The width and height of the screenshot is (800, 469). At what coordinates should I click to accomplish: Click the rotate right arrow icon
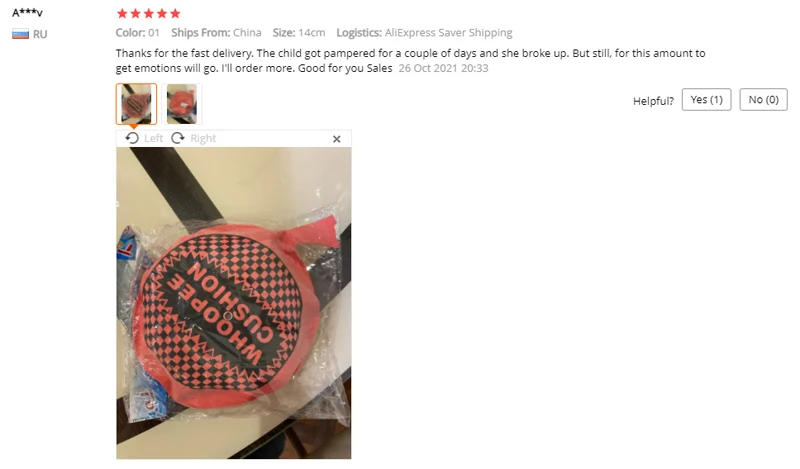coord(178,138)
